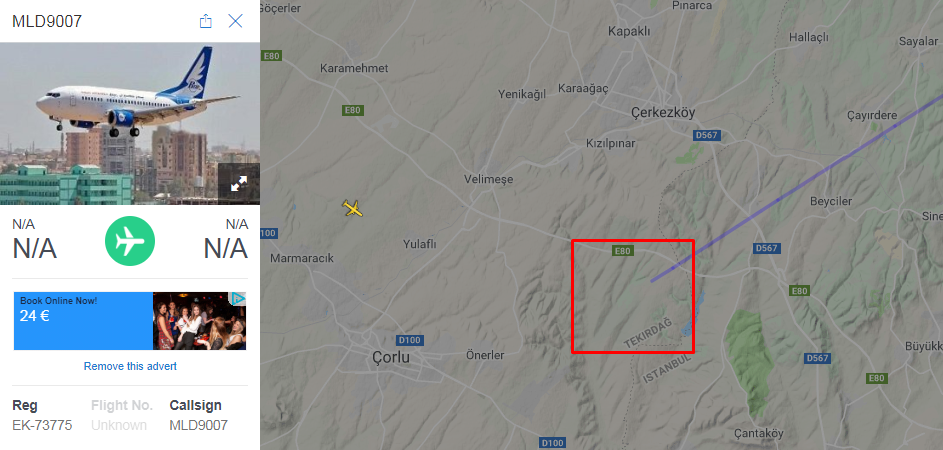Expand the aircraft photo fullscreen
The height and width of the screenshot is (450, 943).
(239, 183)
